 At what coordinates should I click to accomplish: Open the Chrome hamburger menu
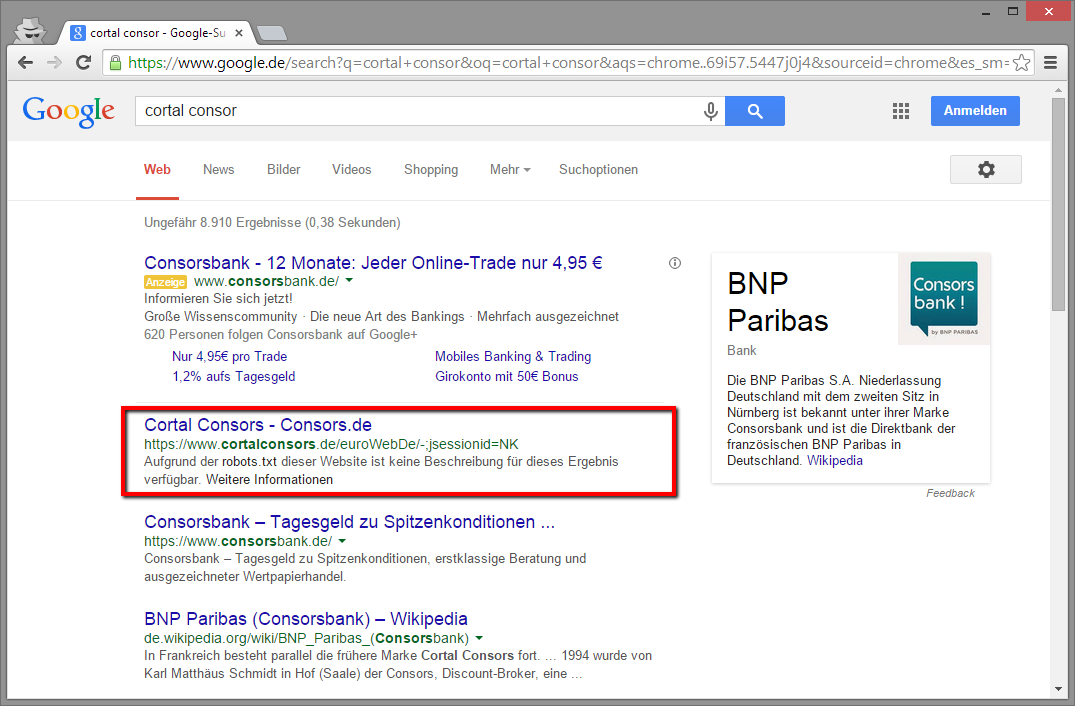1050,63
